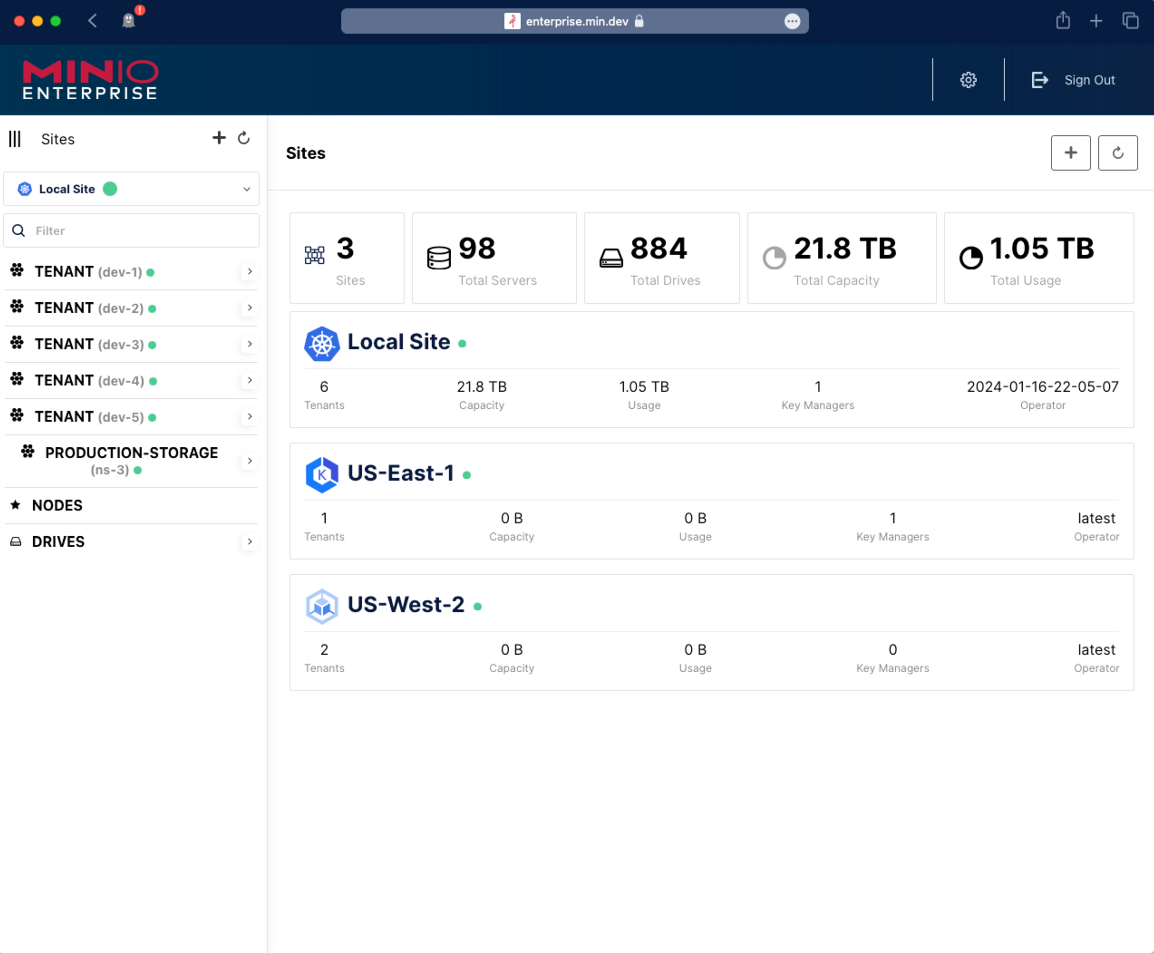Open settings via the gear icon
This screenshot has width=1154, height=953.
[x=968, y=80]
